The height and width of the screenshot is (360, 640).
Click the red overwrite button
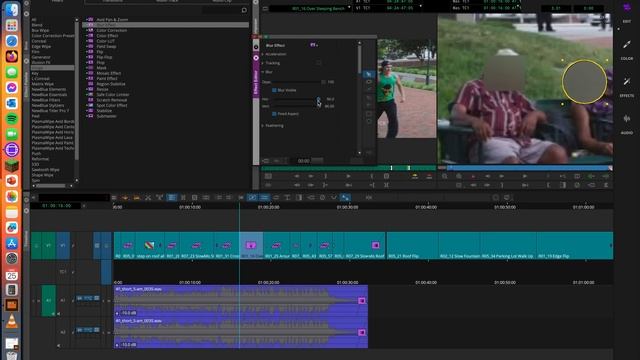tap(429, 176)
